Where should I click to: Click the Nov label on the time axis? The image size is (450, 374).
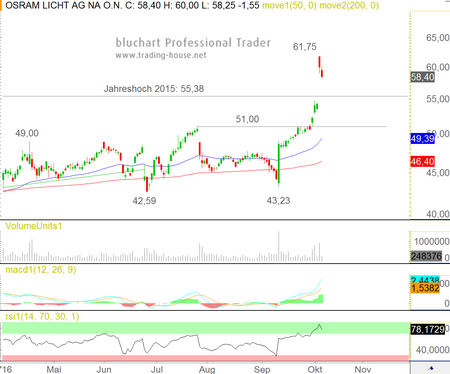[363, 369]
